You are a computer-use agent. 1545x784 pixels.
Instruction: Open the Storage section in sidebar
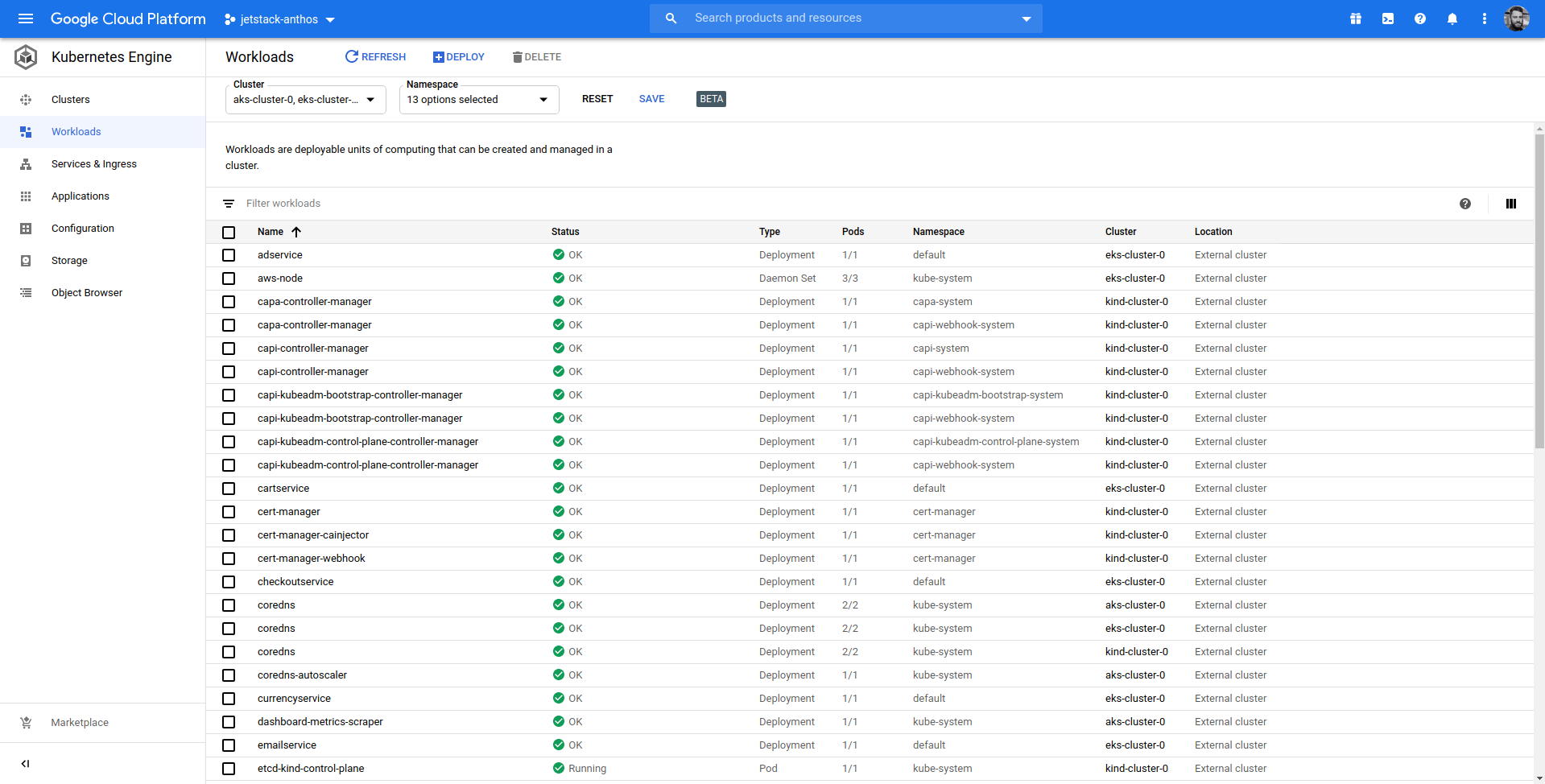[69, 260]
